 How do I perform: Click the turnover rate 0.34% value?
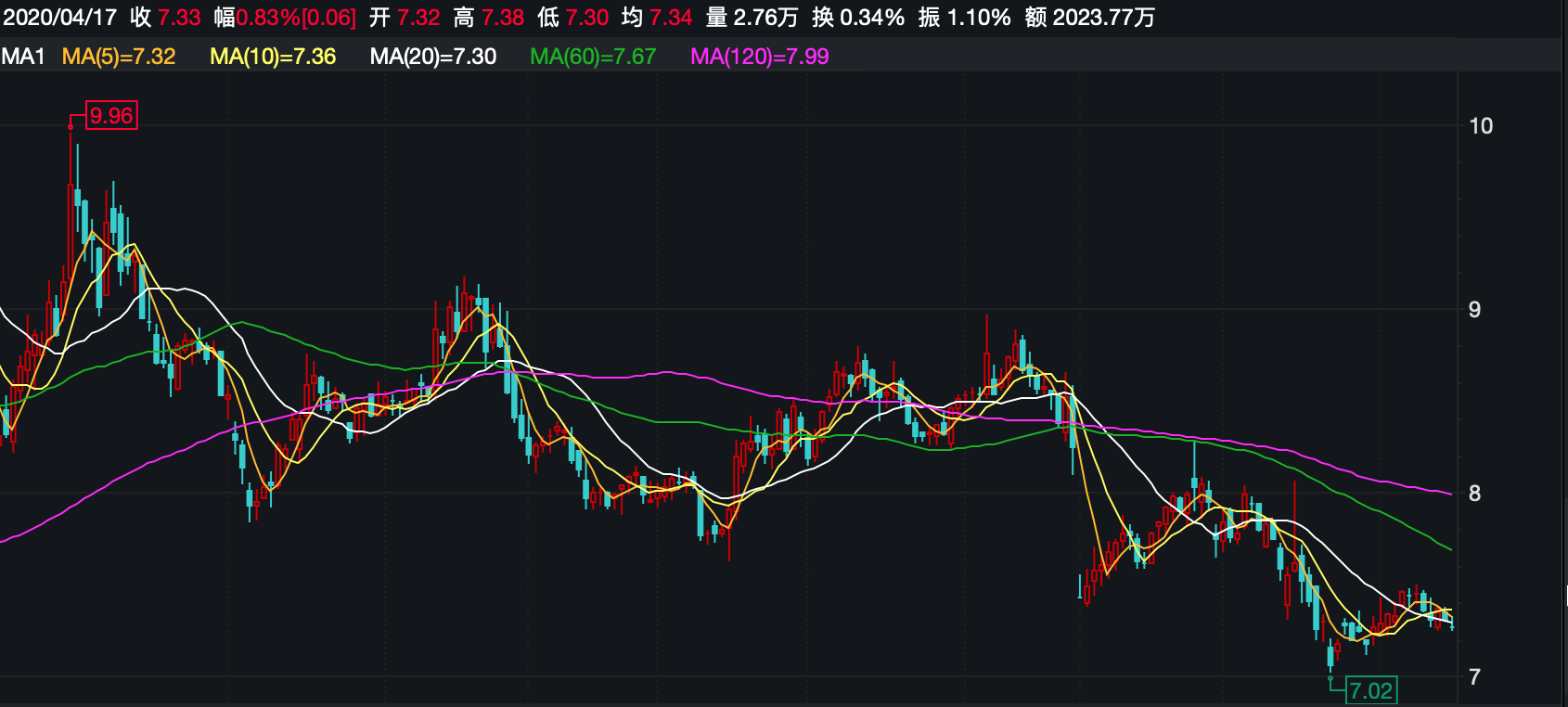click(872, 18)
